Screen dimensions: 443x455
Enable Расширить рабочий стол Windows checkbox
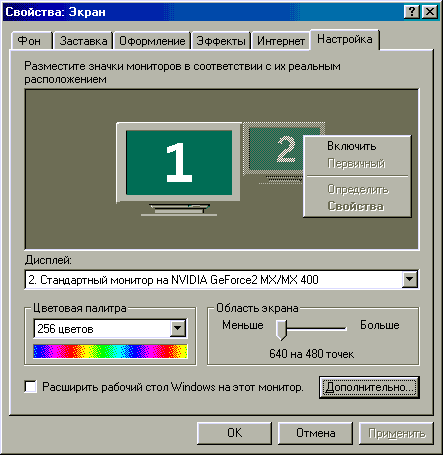(x=31, y=387)
